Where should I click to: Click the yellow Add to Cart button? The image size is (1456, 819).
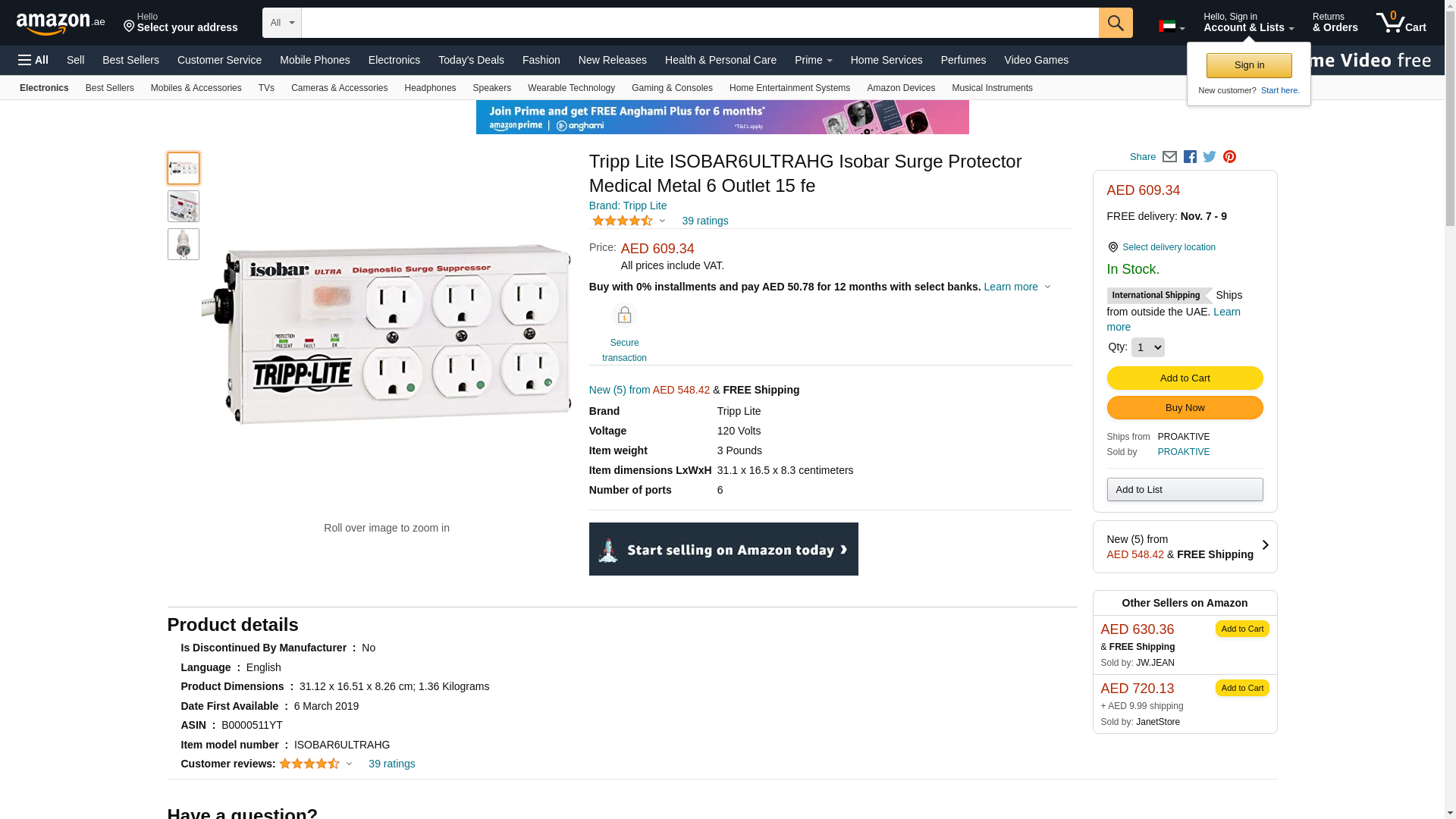[1185, 378]
